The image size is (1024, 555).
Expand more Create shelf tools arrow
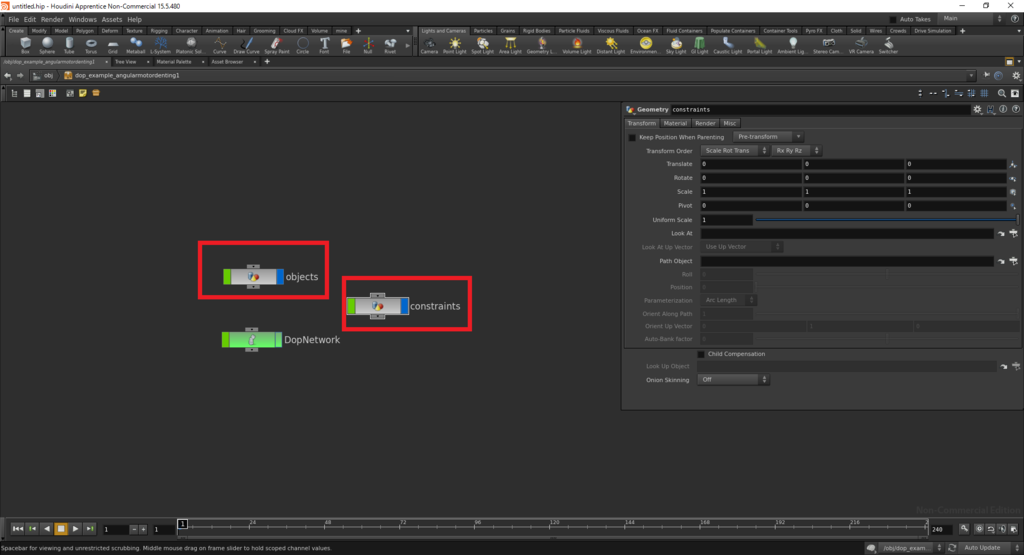point(408,46)
